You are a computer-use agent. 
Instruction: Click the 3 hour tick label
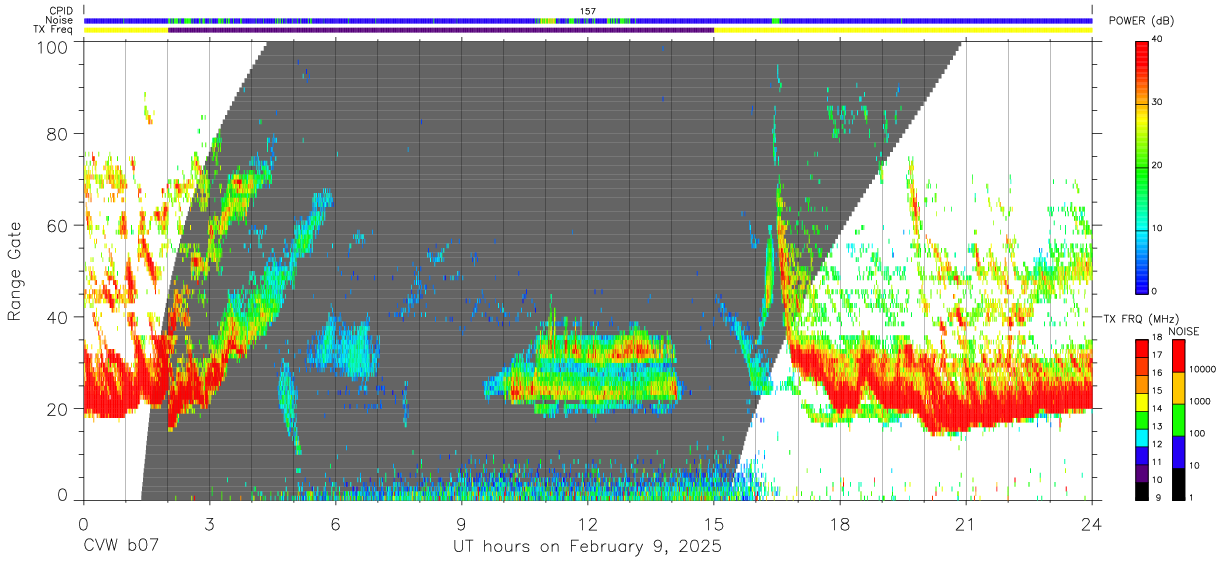pos(209,523)
